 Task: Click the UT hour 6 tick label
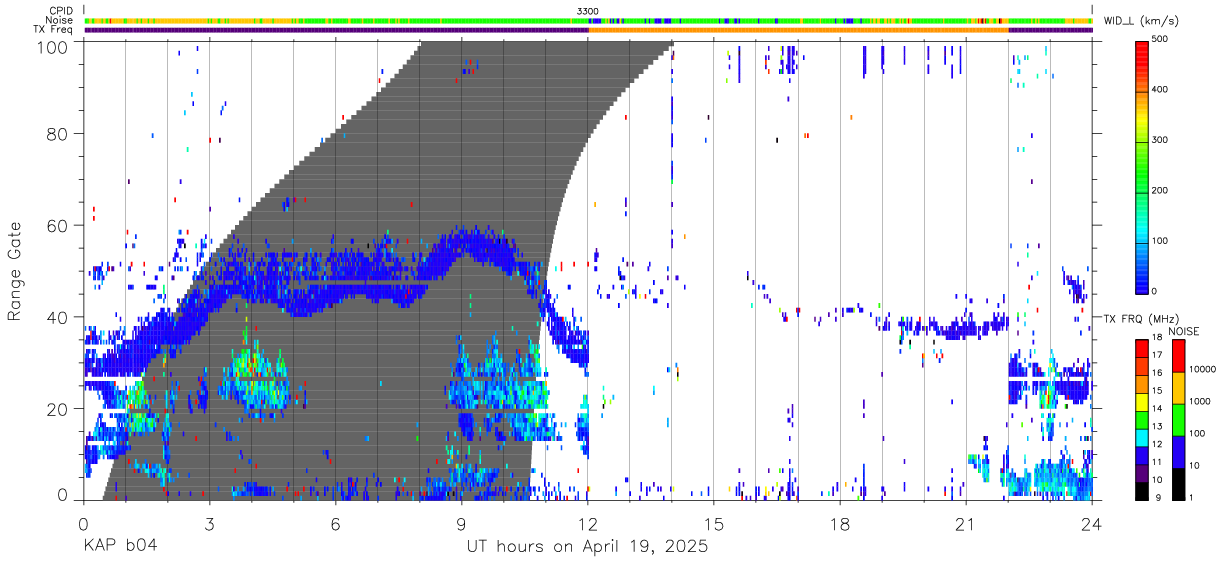point(336,523)
